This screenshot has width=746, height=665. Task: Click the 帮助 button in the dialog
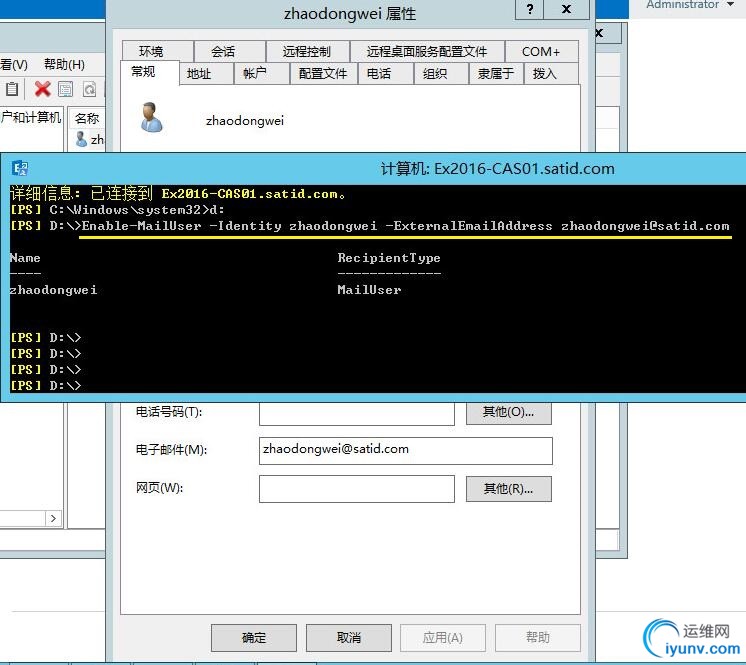pyautogui.click(x=538, y=638)
